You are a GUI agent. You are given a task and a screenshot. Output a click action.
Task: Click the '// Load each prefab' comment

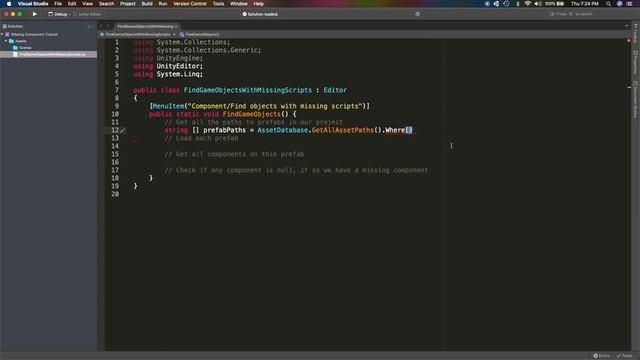201,138
